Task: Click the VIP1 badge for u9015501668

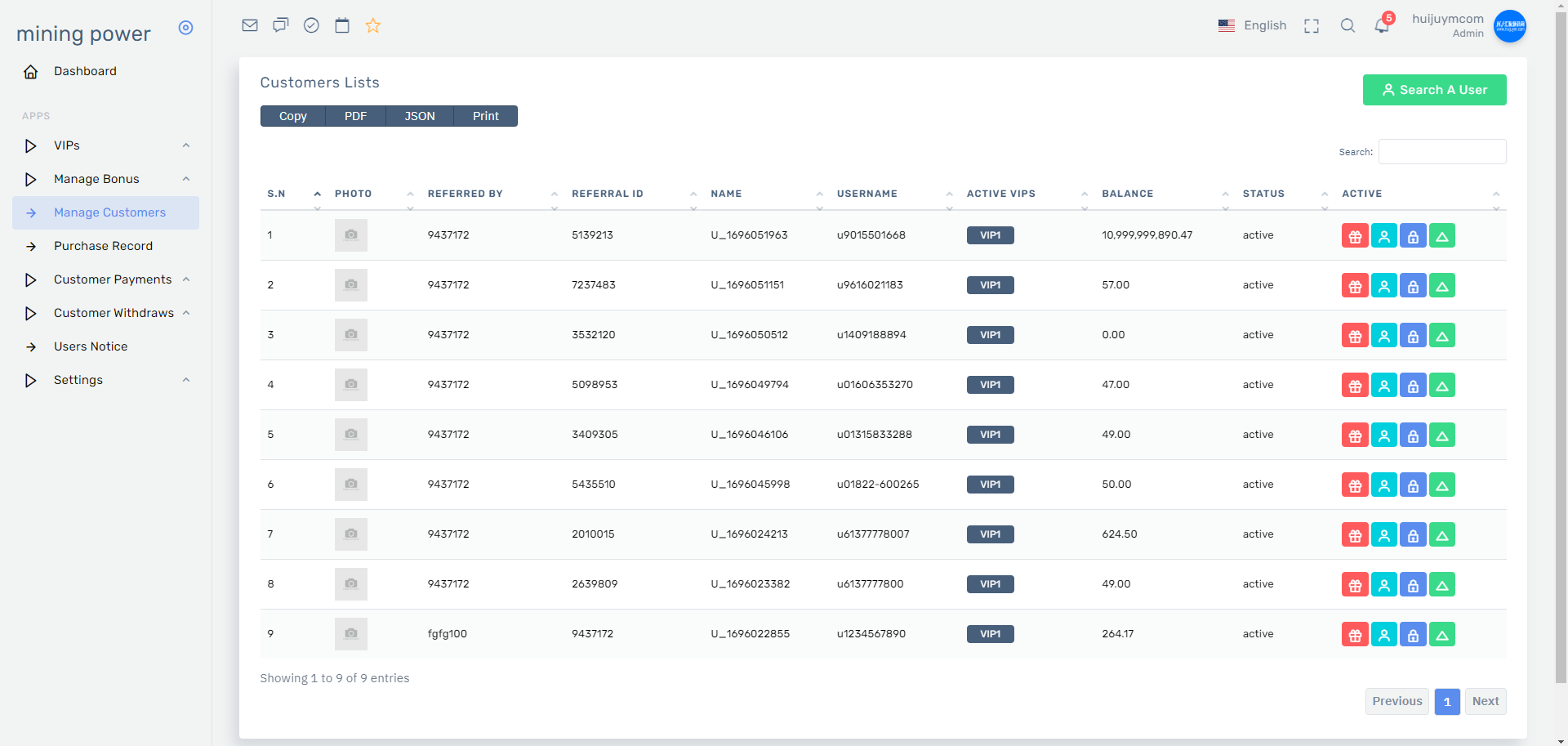Action: tap(991, 235)
